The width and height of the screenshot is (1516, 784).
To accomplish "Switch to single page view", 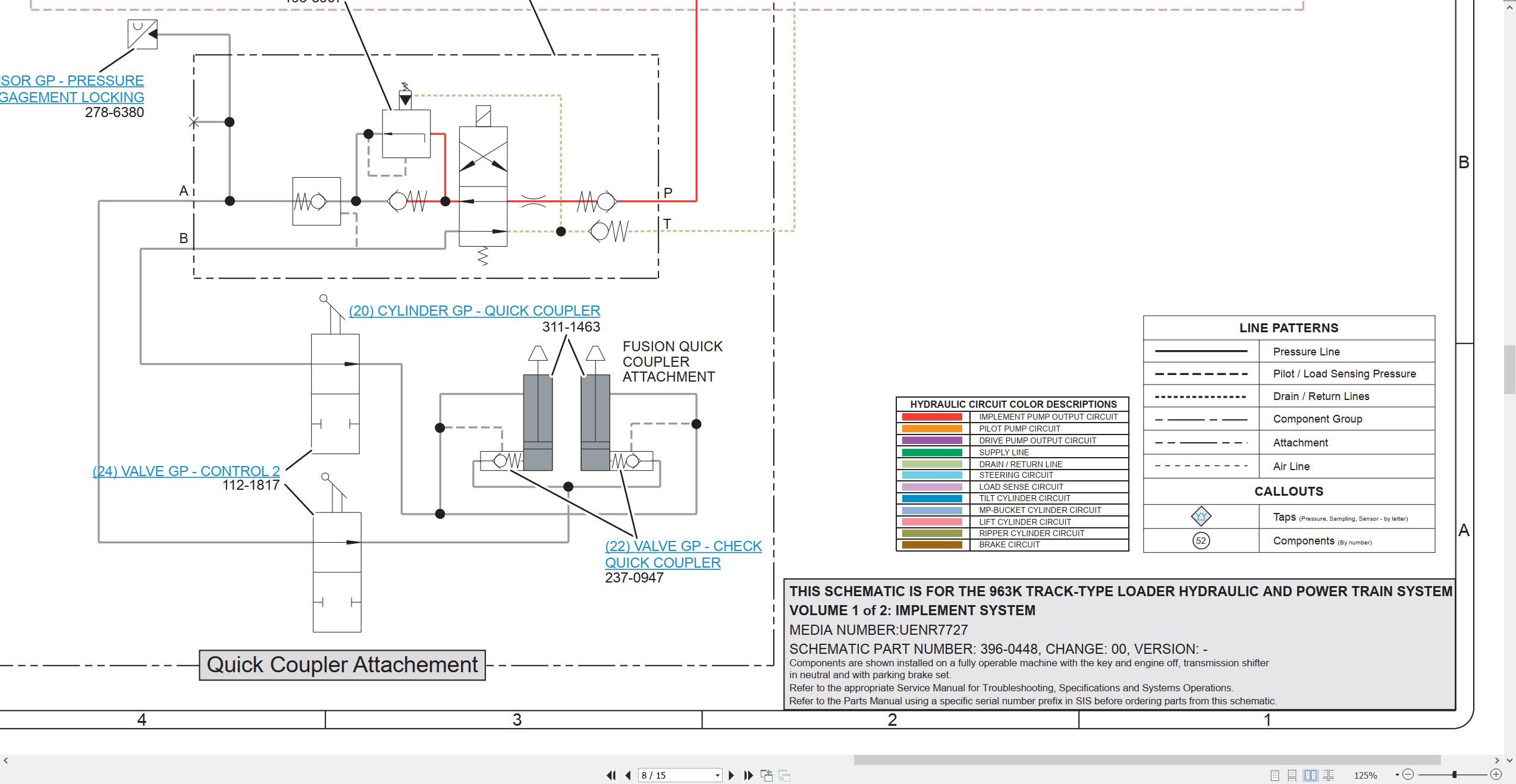I will (1275, 775).
